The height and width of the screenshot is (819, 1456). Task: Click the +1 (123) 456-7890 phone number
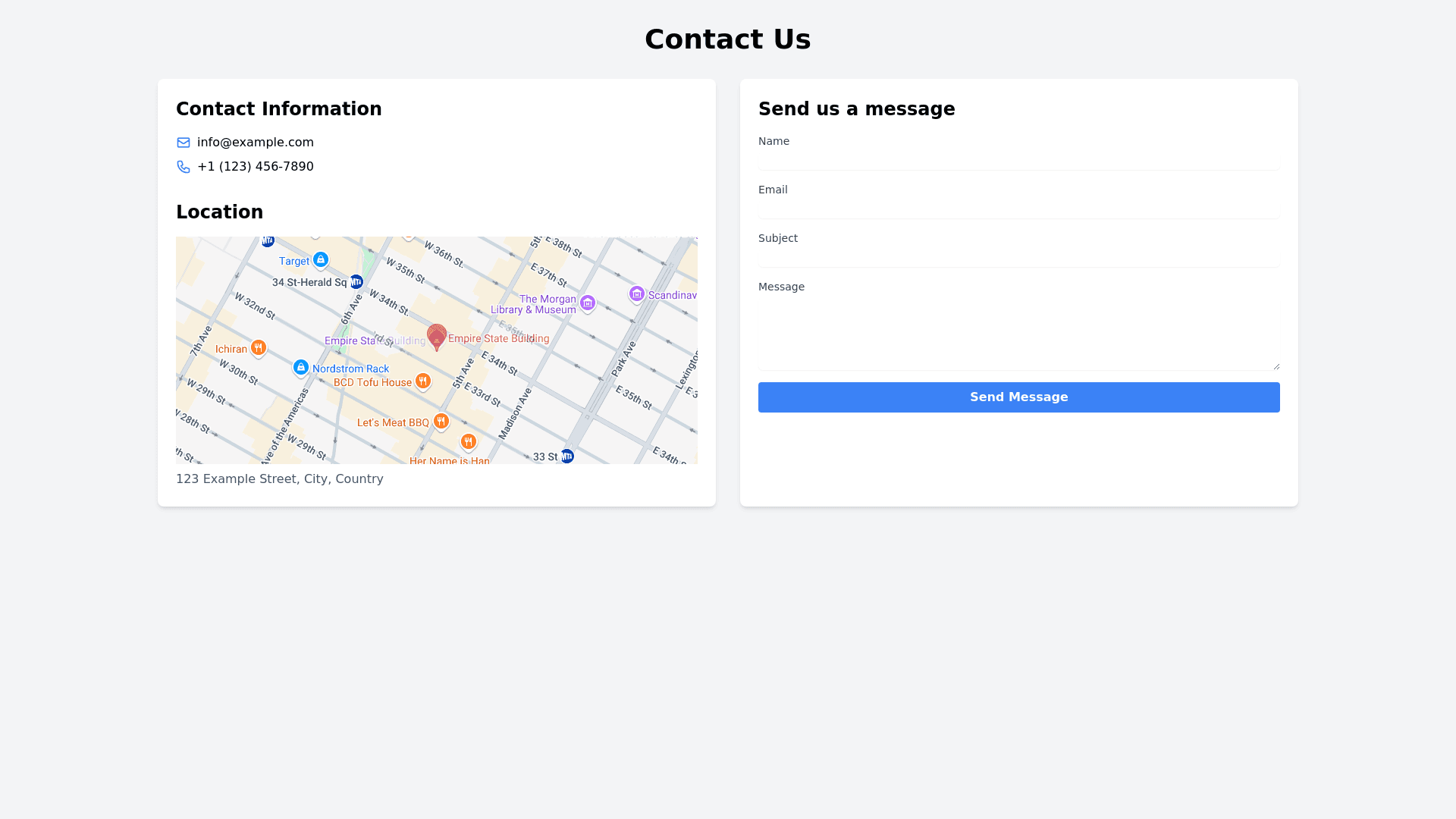pos(255,167)
